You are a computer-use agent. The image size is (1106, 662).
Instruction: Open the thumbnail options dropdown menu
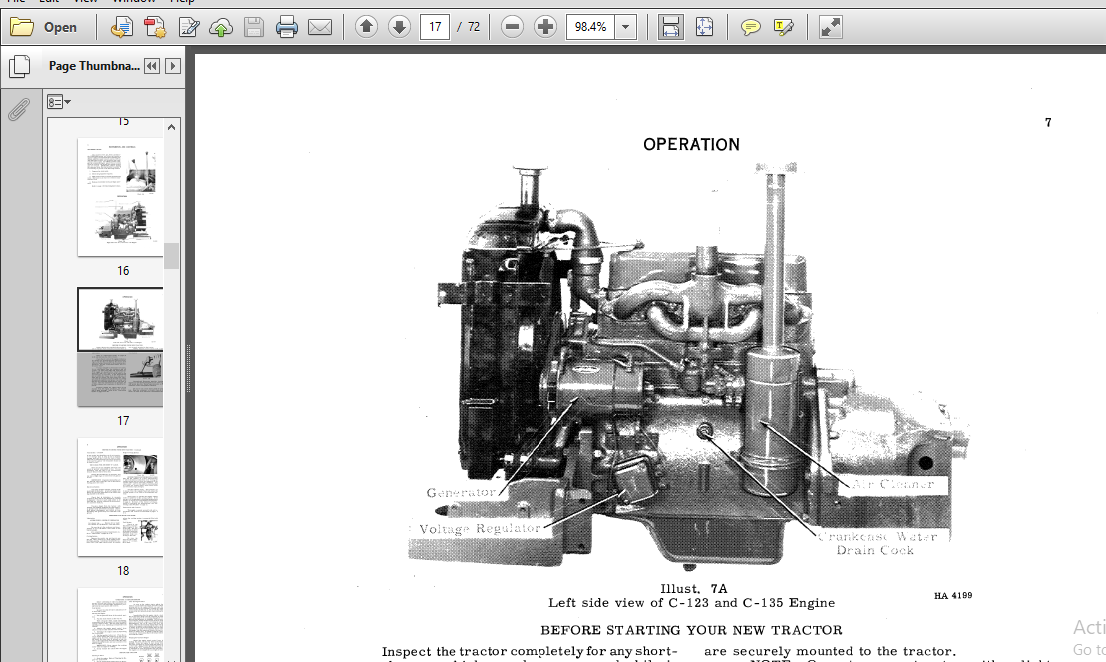pyautogui.click(x=59, y=102)
